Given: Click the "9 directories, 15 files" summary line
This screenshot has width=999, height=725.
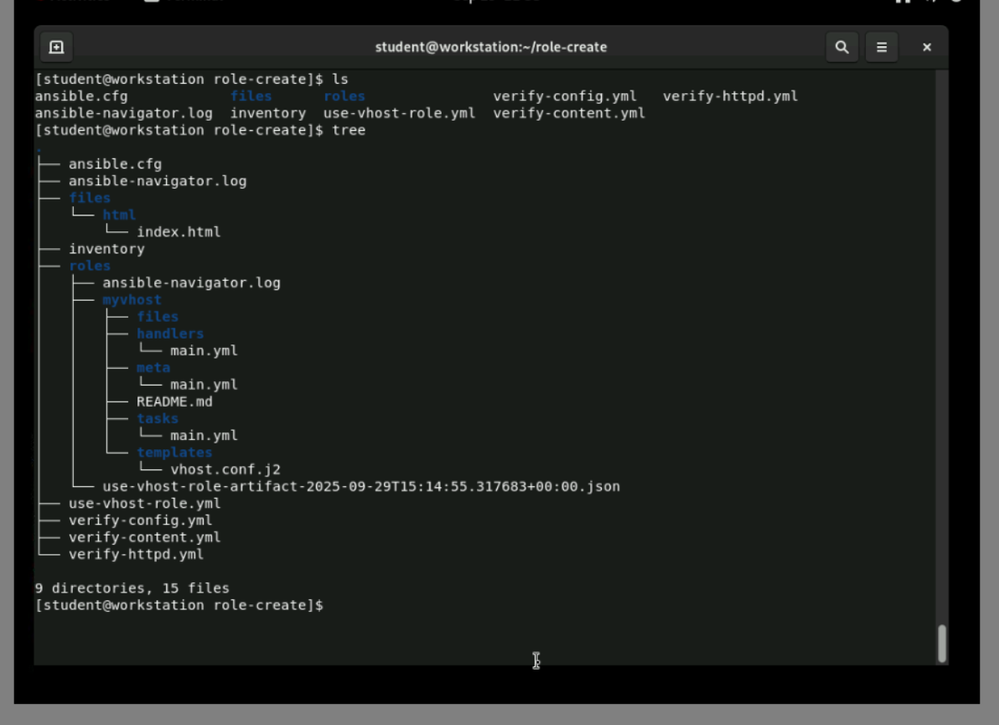Looking at the screenshot, I should [132, 589].
